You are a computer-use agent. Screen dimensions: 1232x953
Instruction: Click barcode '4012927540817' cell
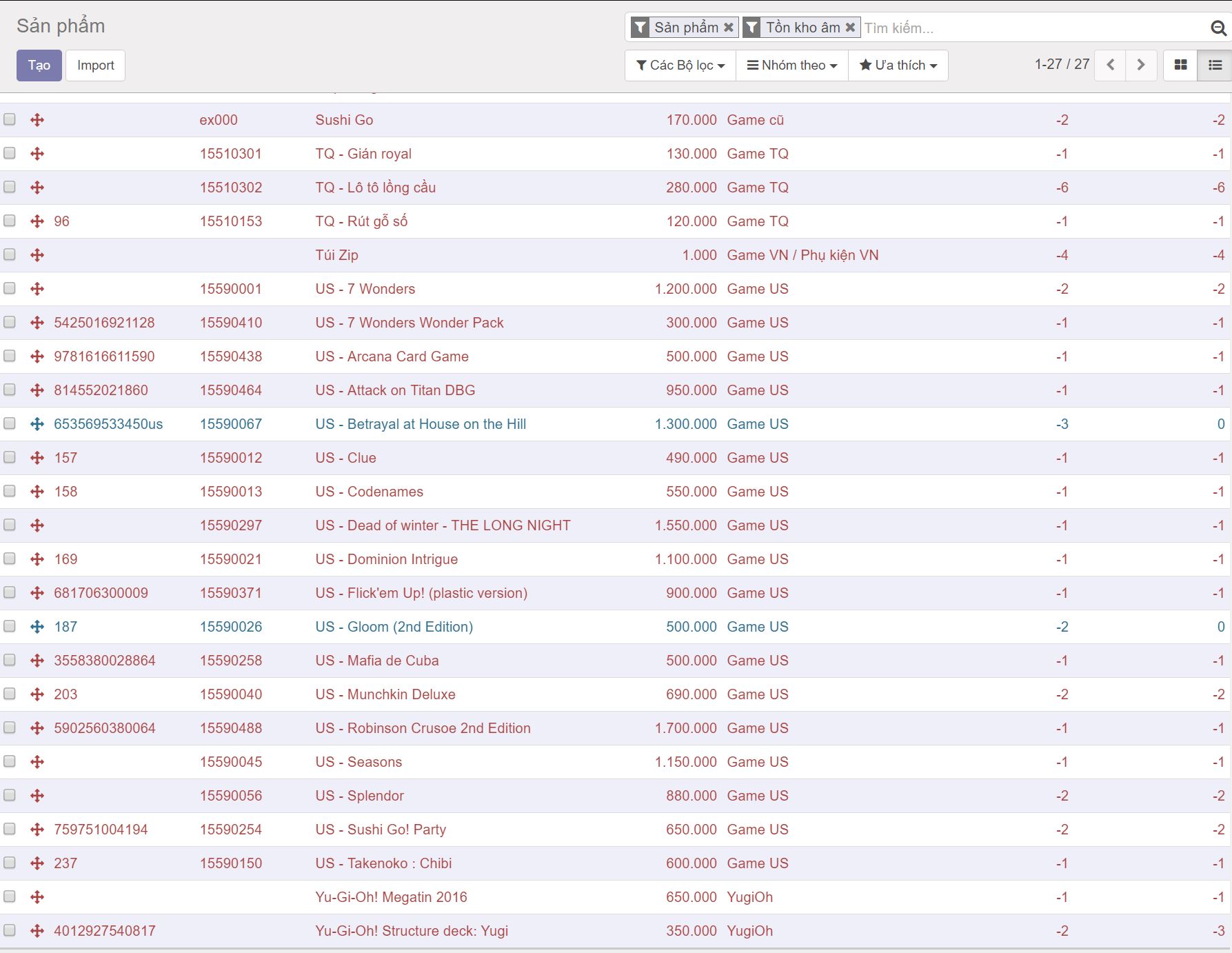point(105,931)
